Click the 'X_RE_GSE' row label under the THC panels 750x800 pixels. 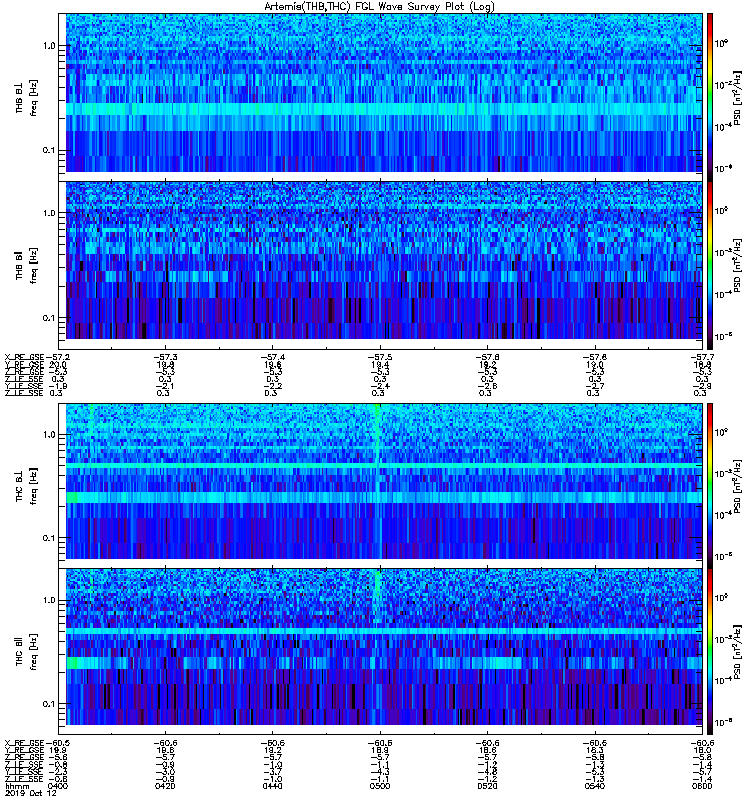(24, 743)
